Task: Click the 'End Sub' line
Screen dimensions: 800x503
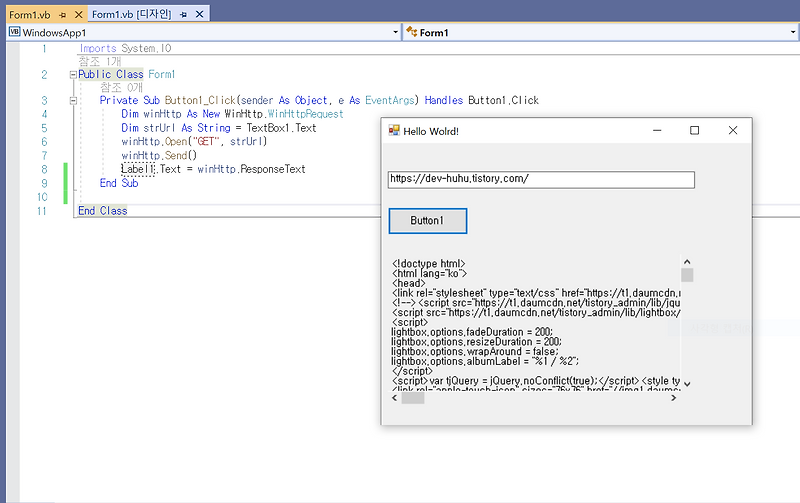Action: click(x=119, y=183)
